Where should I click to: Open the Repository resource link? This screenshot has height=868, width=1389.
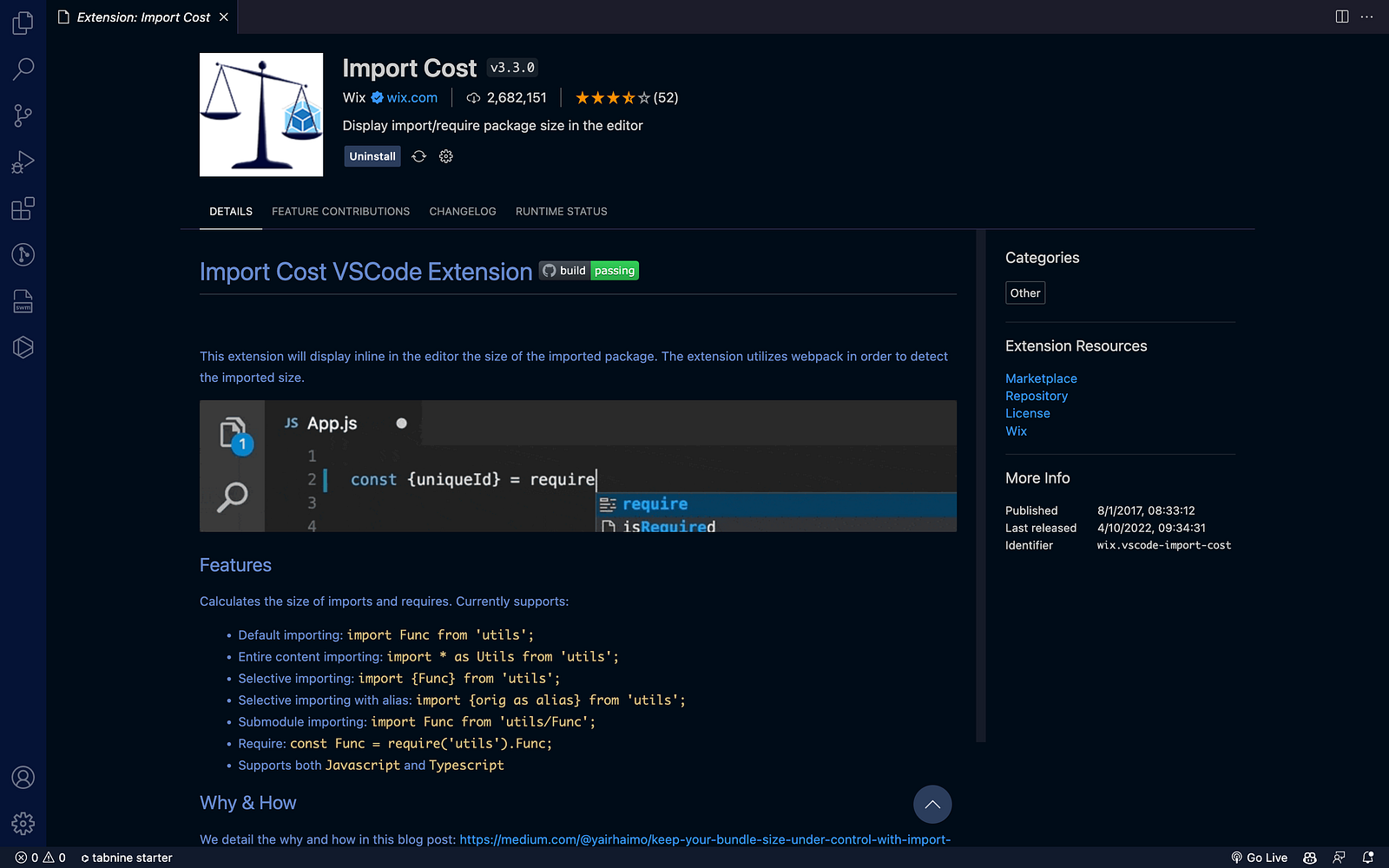point(1037,396)
